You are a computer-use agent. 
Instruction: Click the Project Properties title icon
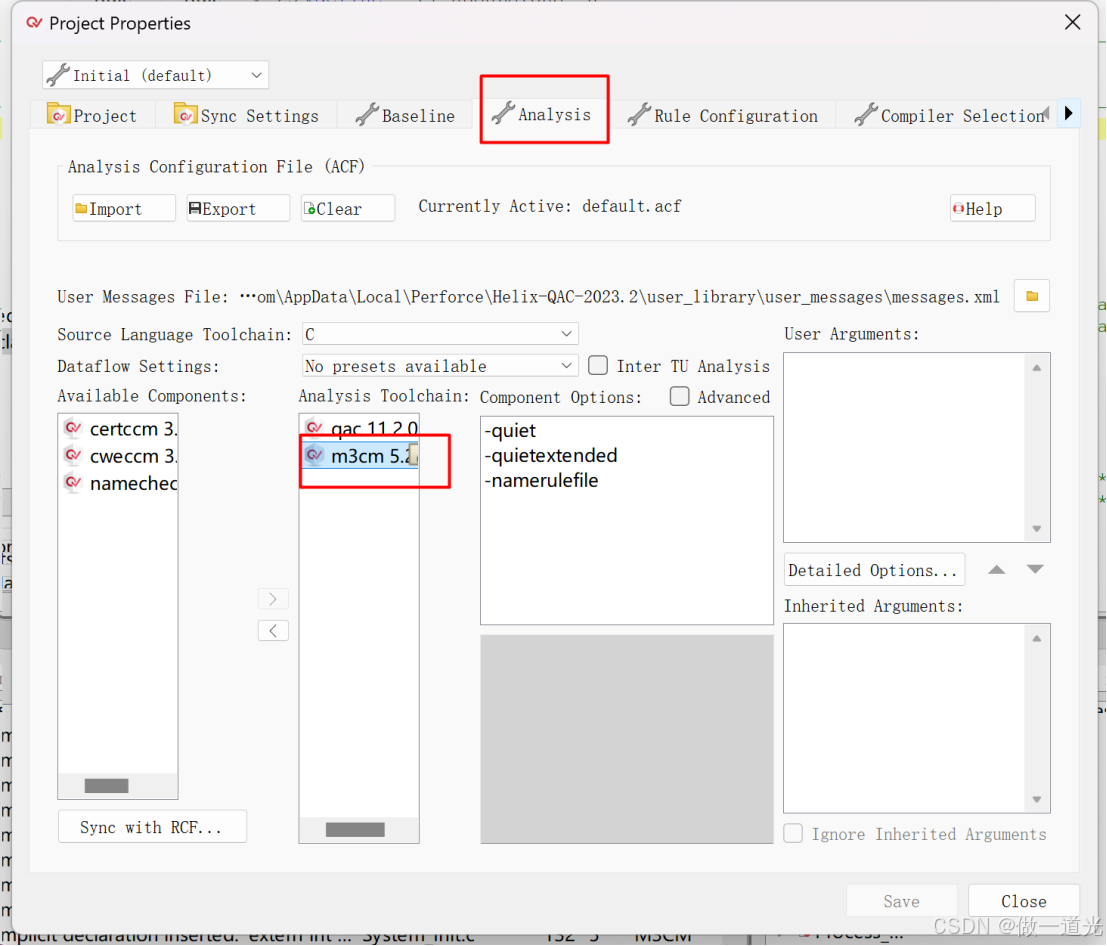point(34,23)
